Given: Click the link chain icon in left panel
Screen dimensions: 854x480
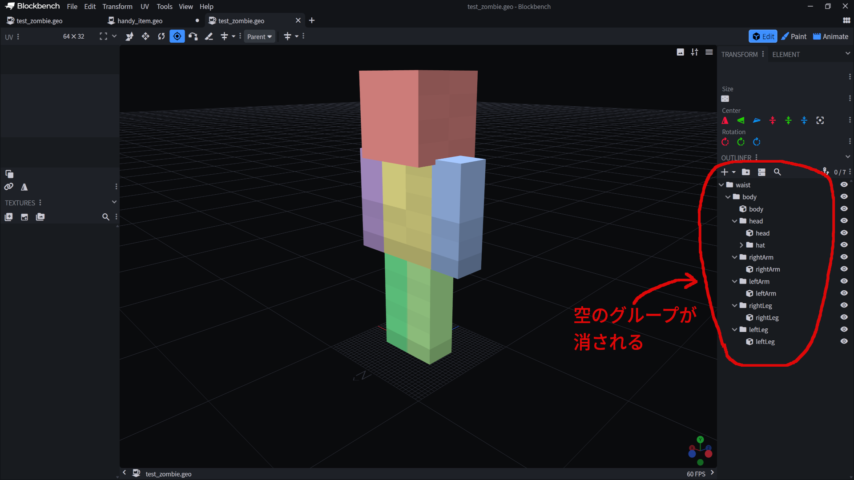Looking at the screenshot, I should click(x=9, y=187).
